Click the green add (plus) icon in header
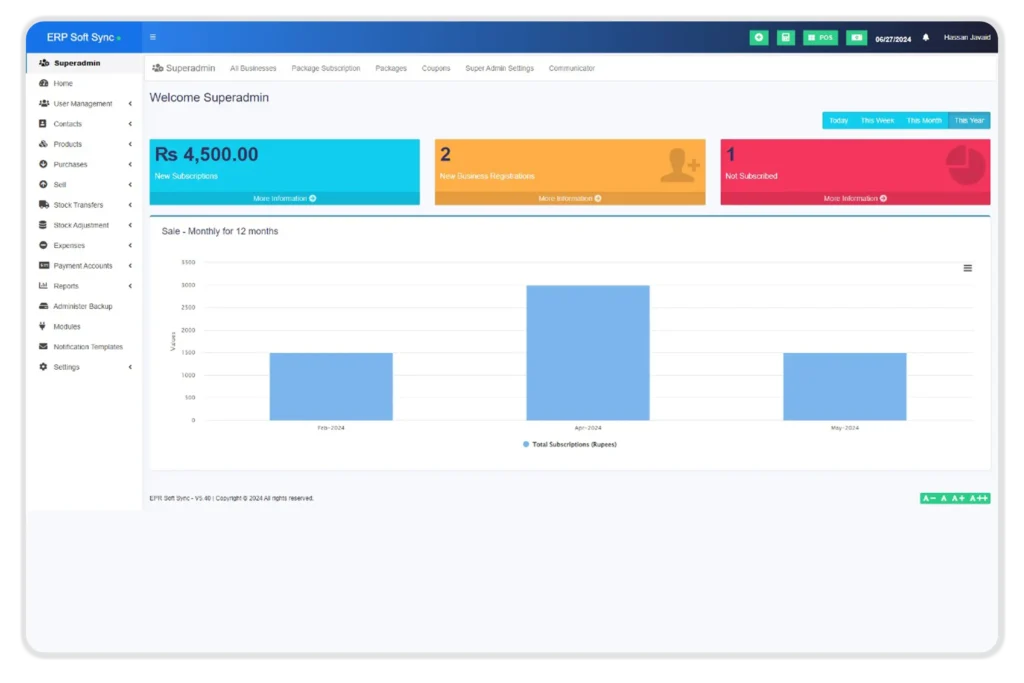 759,38
